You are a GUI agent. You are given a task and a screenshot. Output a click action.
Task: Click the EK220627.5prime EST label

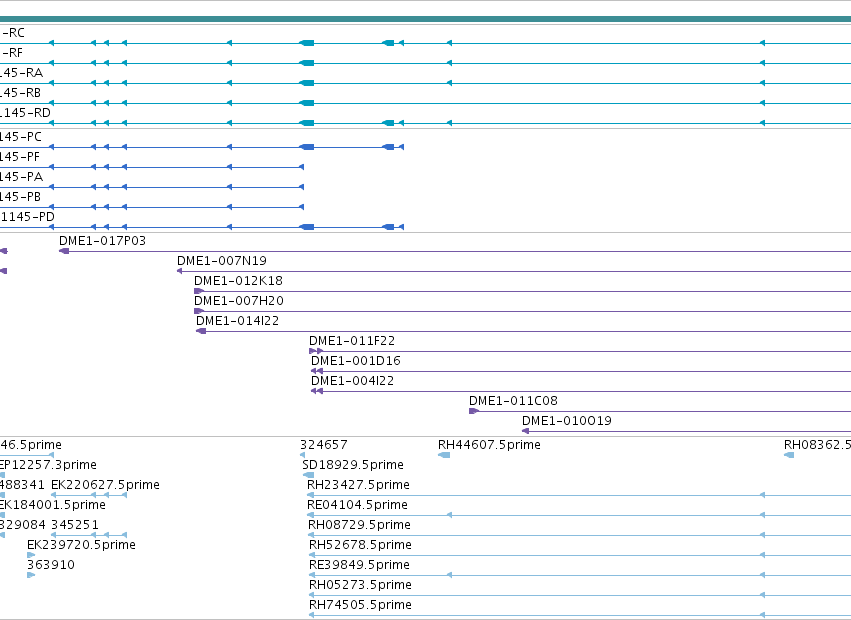pos(105,485)
